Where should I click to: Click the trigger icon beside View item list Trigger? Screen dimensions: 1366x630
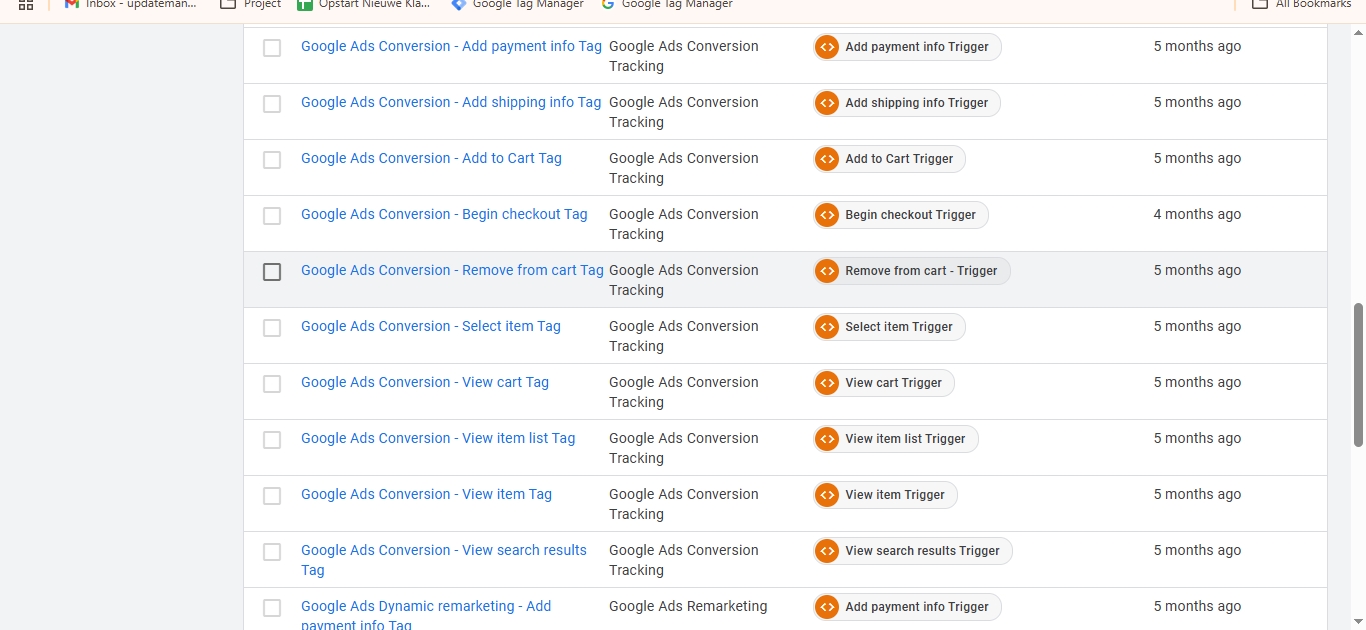[x=827, y=439]
